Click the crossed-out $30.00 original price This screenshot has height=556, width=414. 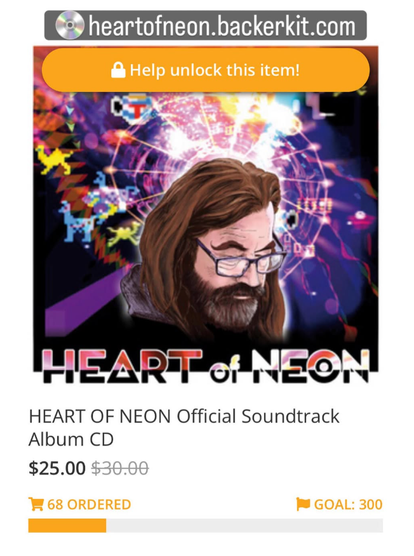[x=120, y=468]
